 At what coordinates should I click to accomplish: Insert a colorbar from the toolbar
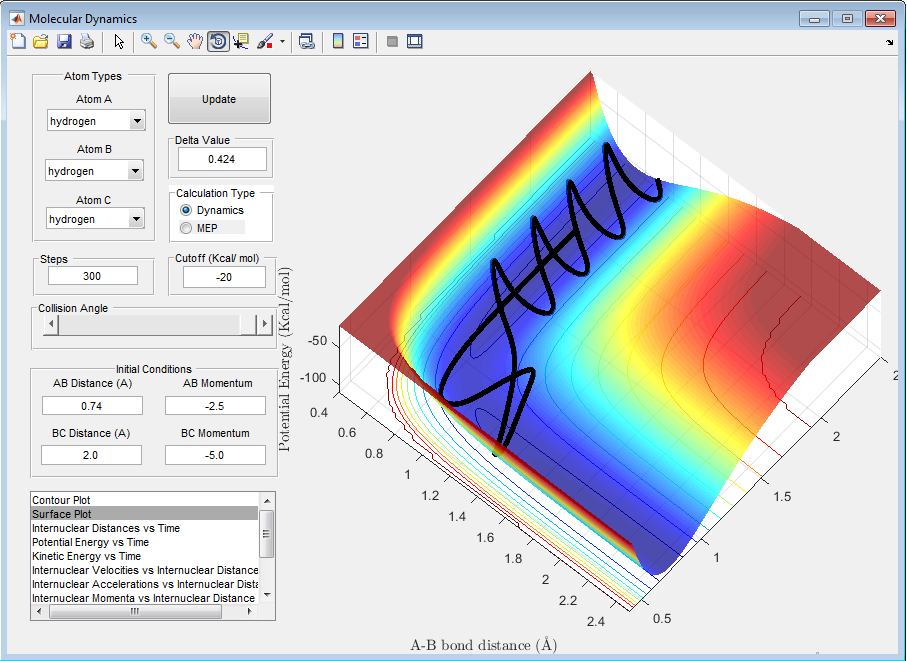click(338, 41)
